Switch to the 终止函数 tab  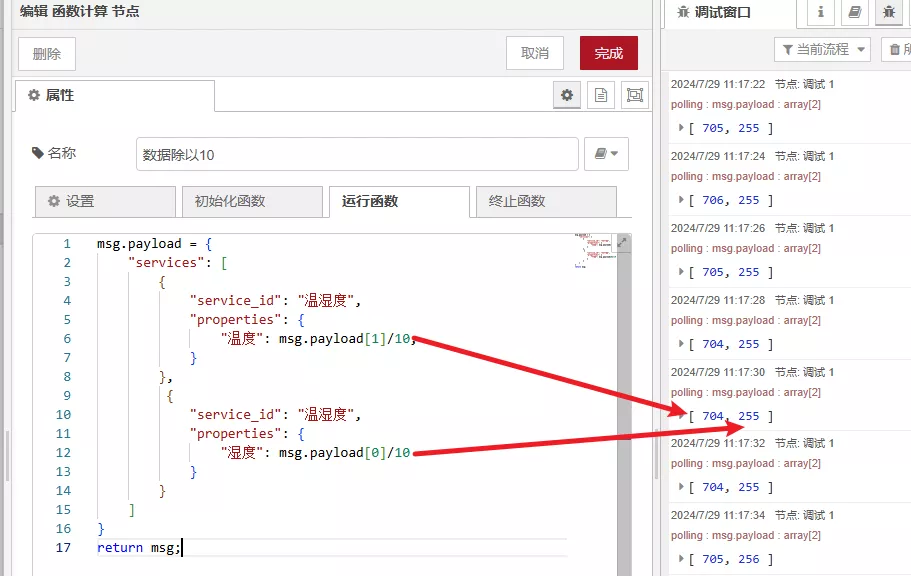tap(545, 201)
